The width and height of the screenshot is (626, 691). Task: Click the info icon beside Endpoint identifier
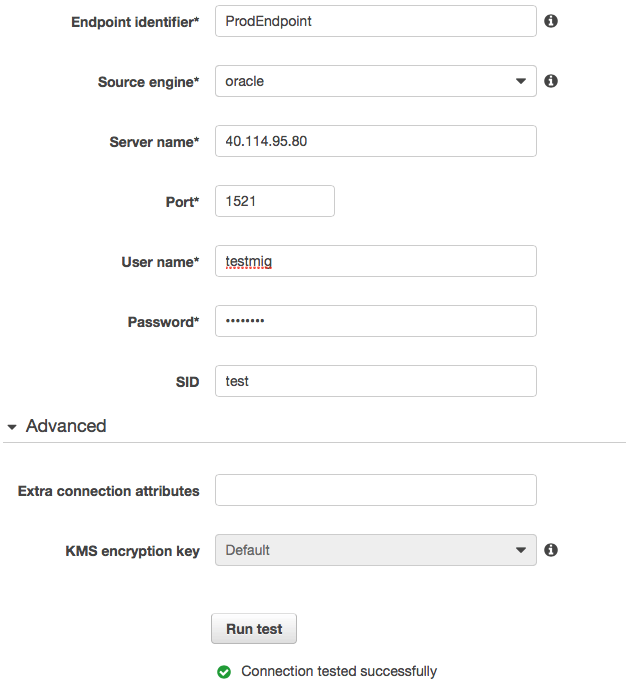pos(551,21)
